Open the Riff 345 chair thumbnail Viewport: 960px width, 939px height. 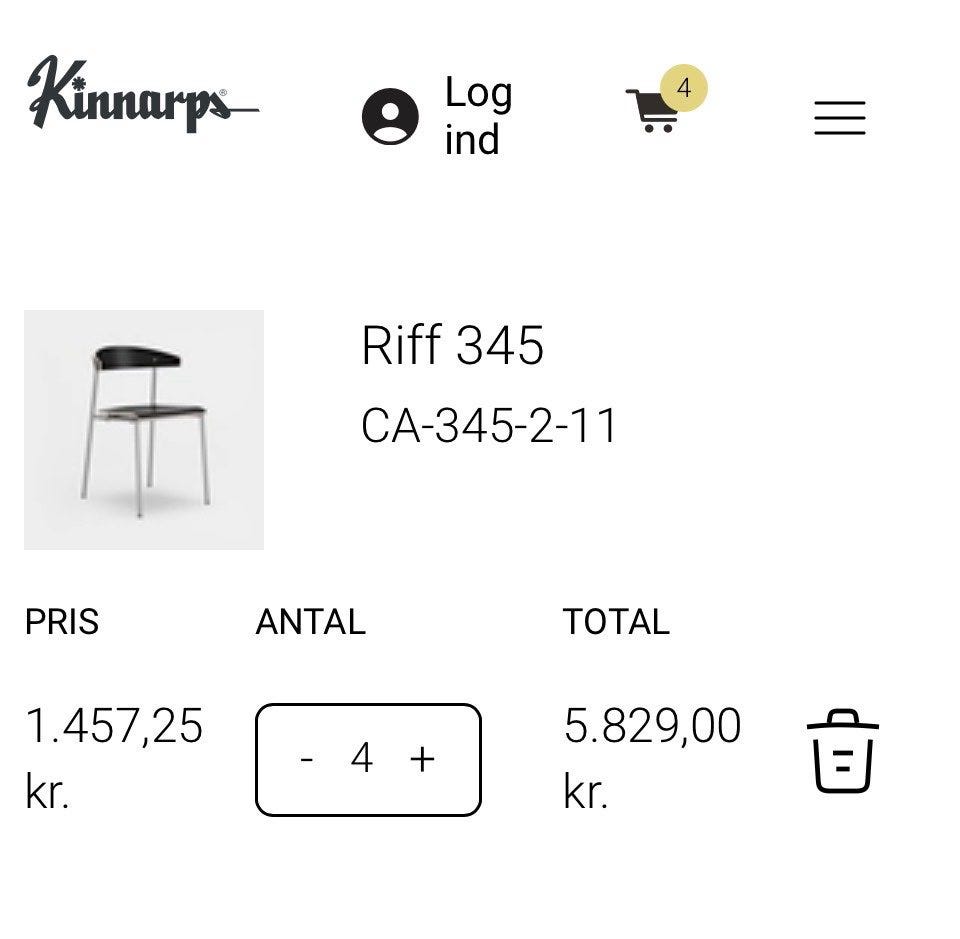[x=144, y=430]
